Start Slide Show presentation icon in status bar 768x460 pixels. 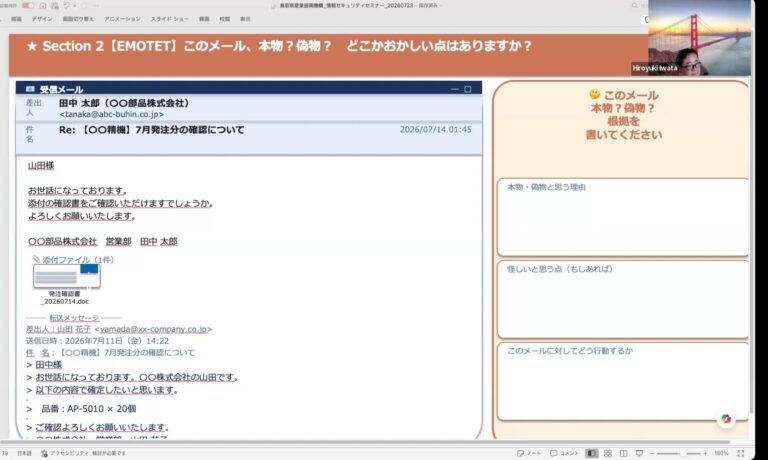[x=639, y=453]
